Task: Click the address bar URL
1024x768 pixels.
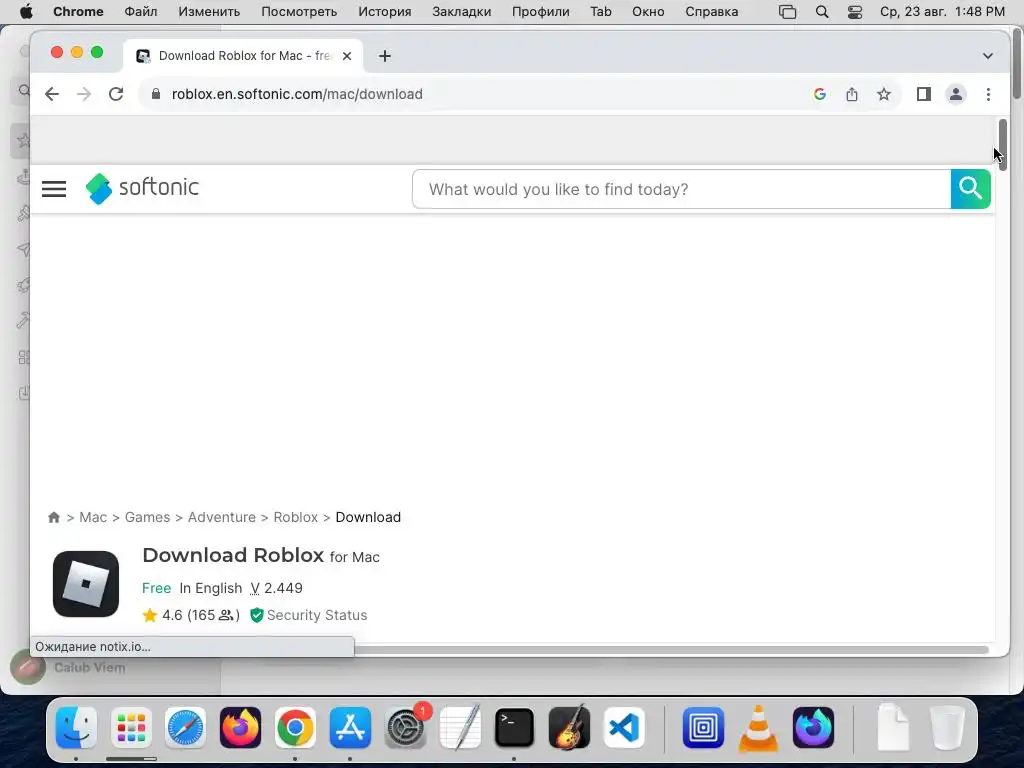Action: (297, 94)
